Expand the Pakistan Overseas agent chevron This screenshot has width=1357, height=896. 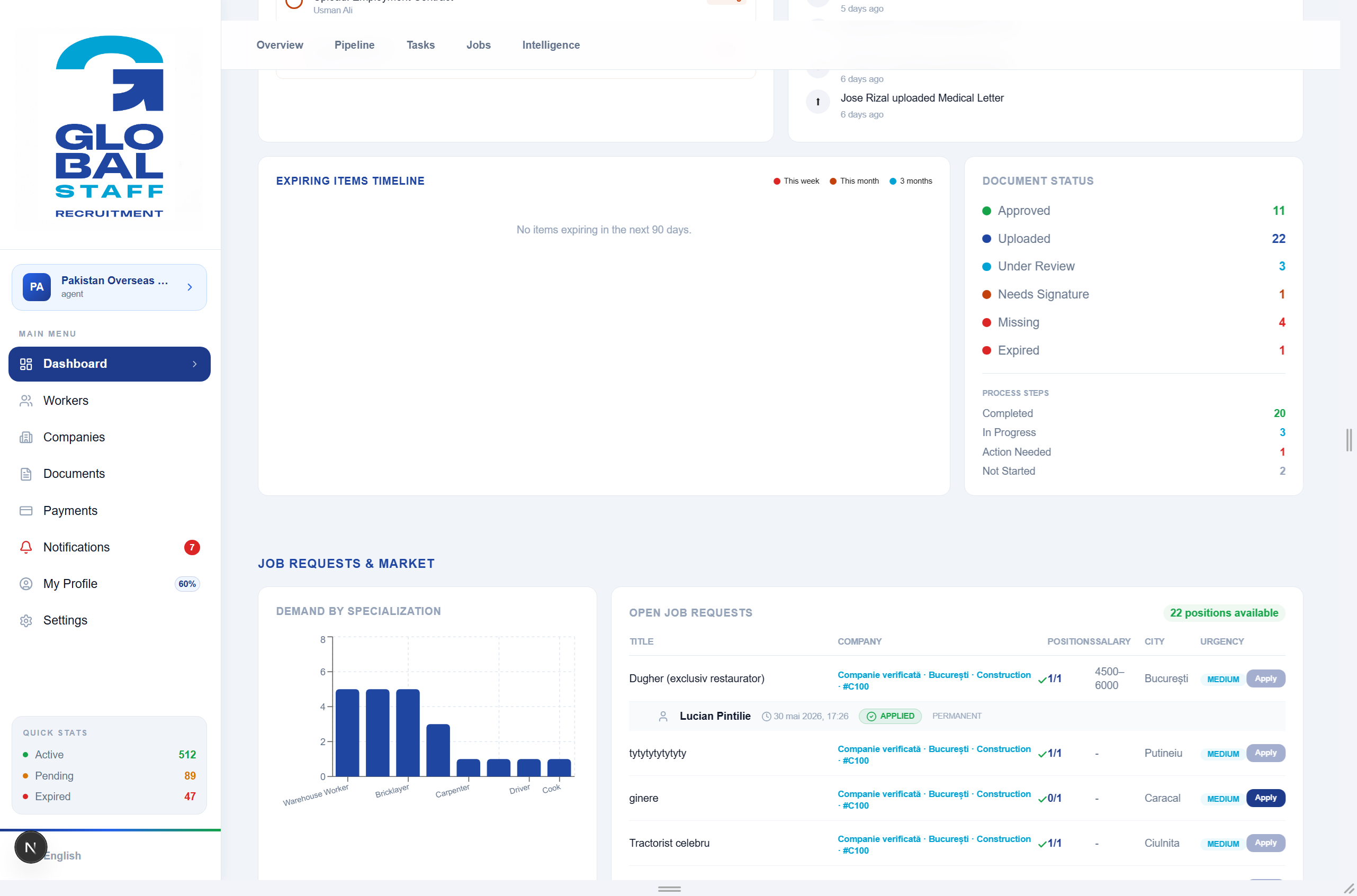[190, 287]
